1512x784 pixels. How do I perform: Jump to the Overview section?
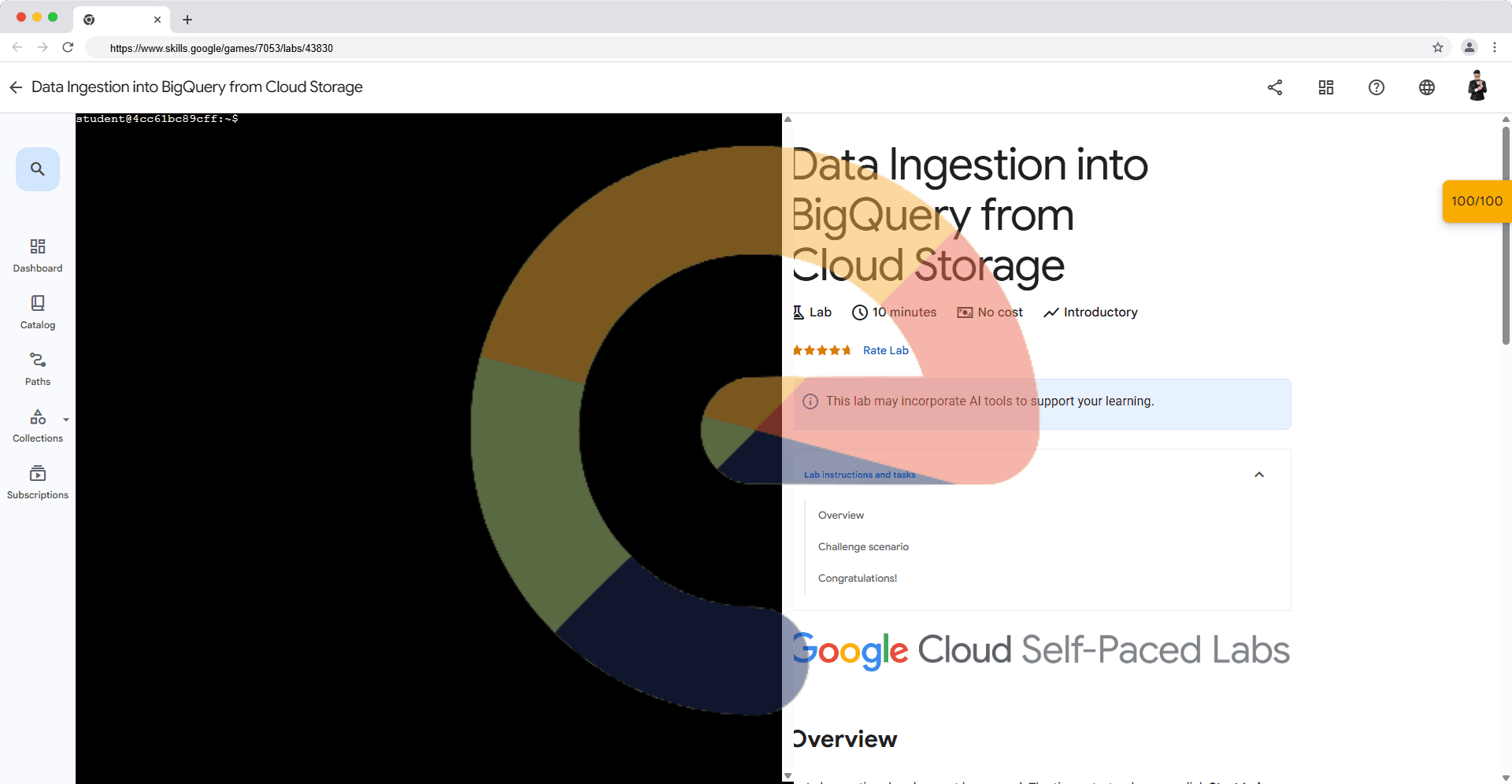click(x=841, y=515)
